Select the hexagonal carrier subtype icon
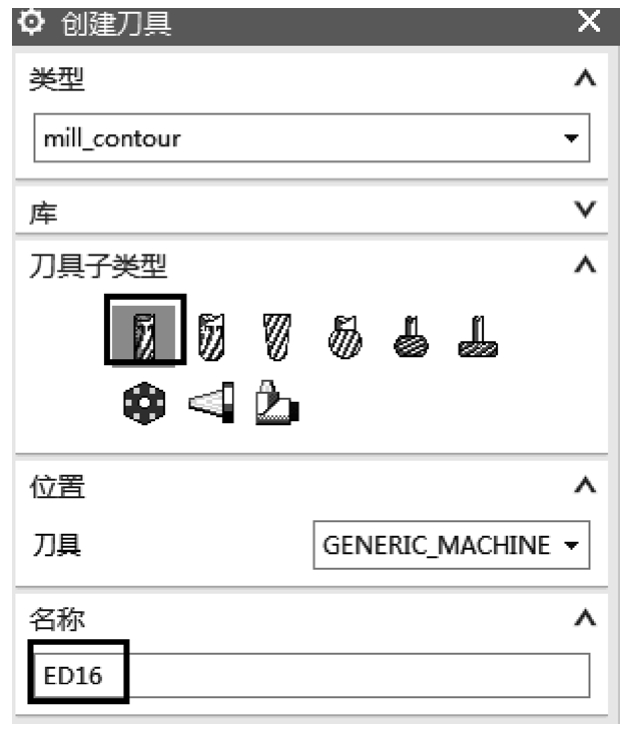Screen dimensions: 632x732 144,403
